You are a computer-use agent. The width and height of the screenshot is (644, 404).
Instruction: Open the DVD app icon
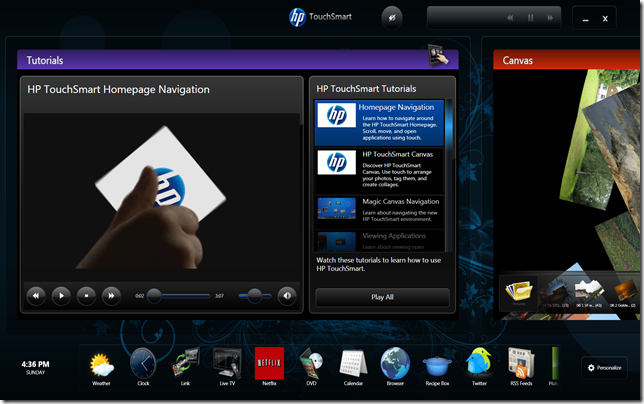coord(311,366)
